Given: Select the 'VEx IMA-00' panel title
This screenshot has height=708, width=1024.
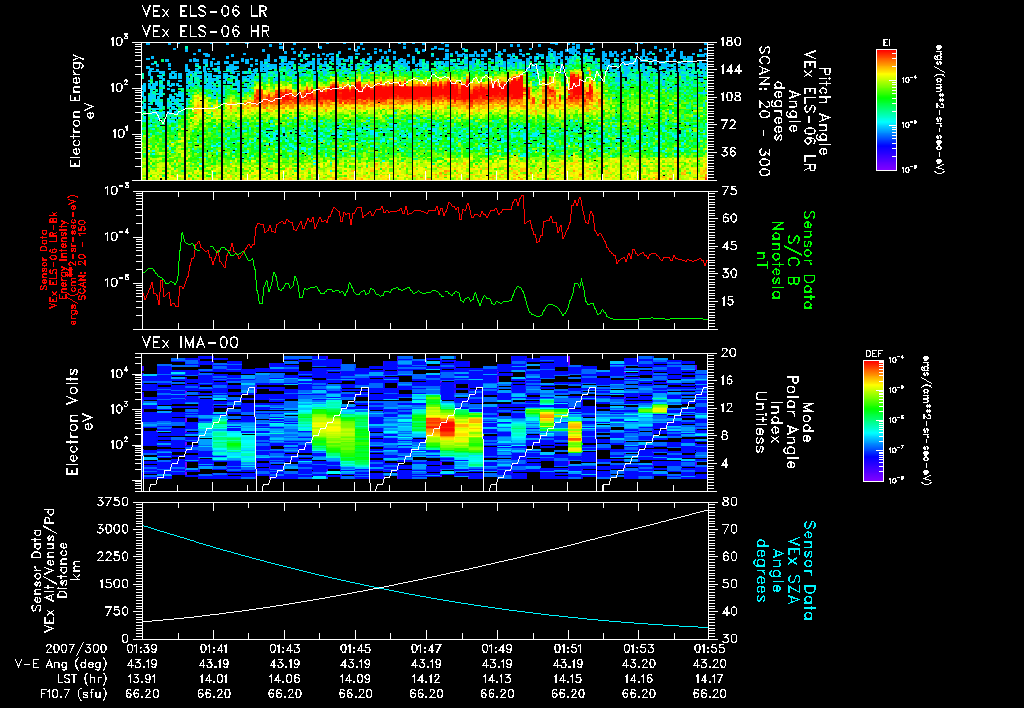Looking at the screenshot, I should click(x=190, y=342).
